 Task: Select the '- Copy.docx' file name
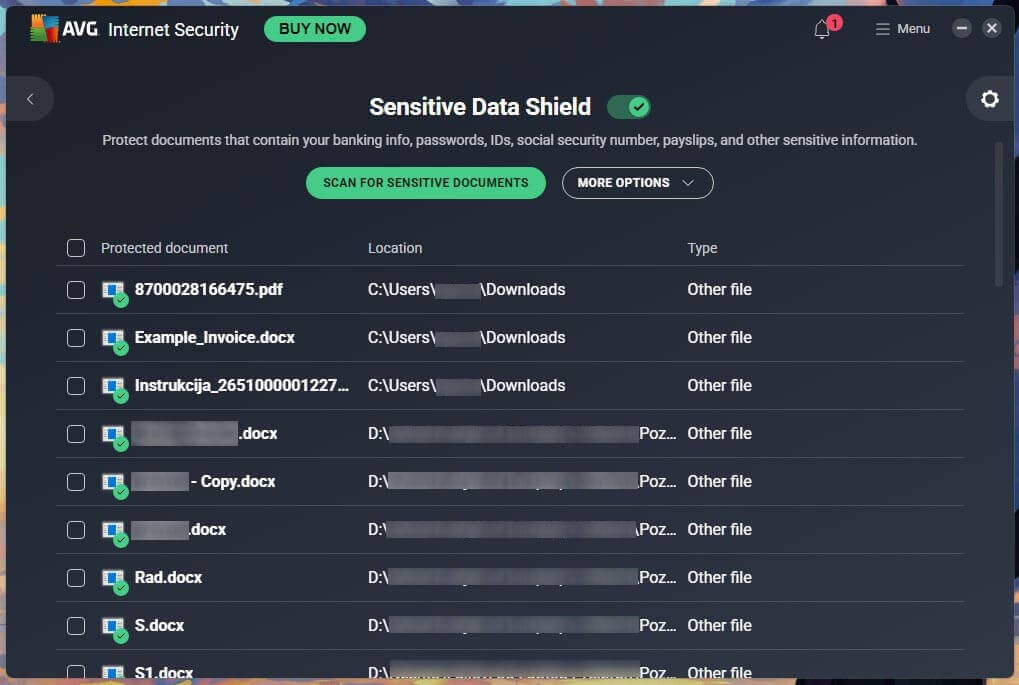coord(233,482)
